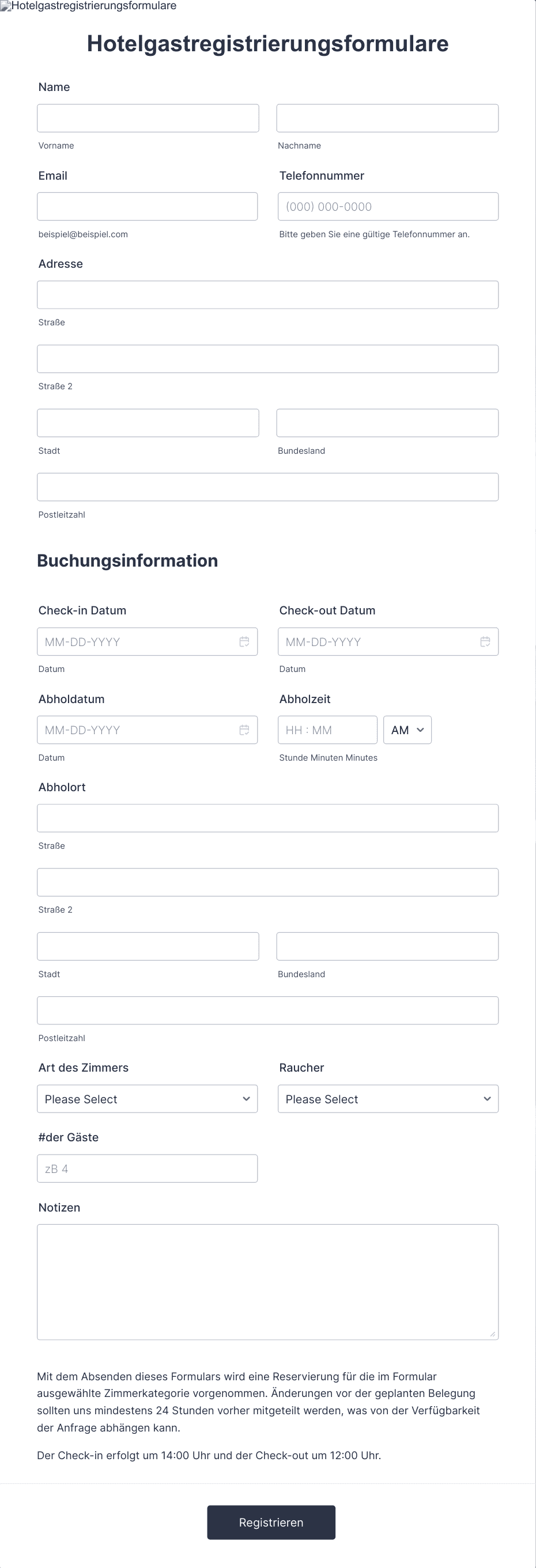This screenshot has width=536, height=1568.
Task: Open the Check-out Datum calendar picker
Action: pos(485,641)
